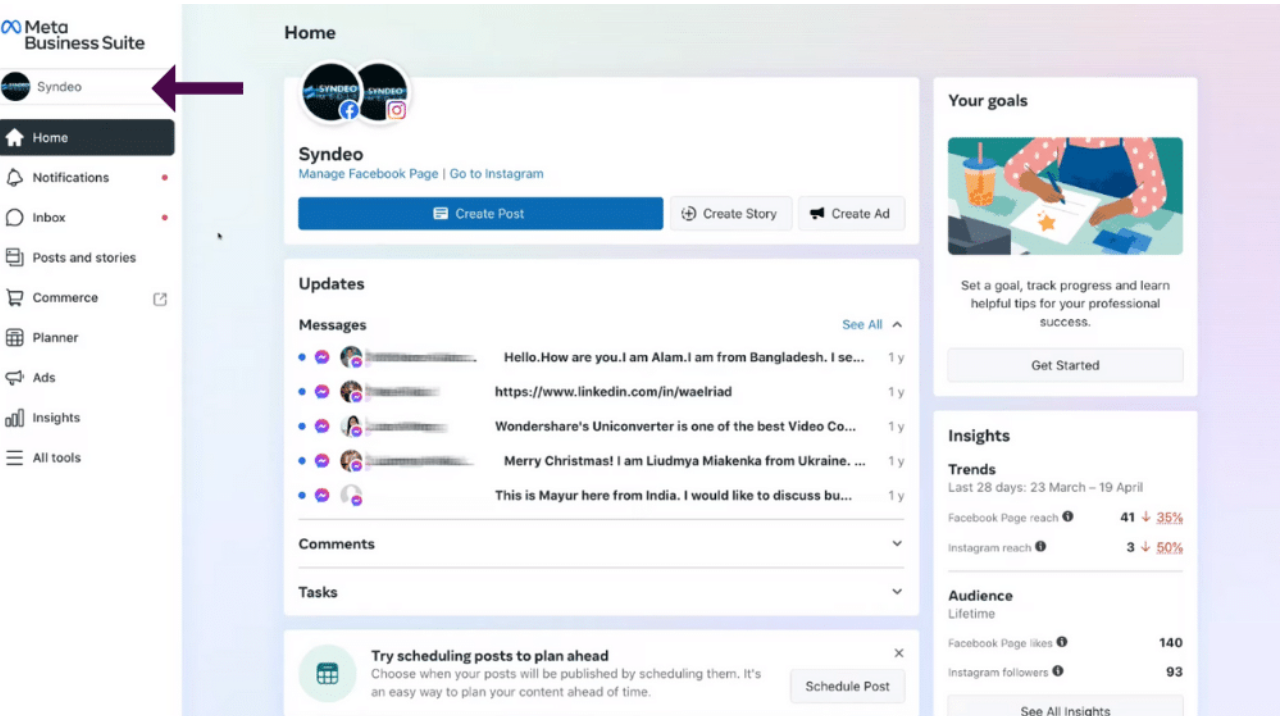This screenshot has width=1280, height=720.
Task: Click the All tools hamburger icon
Action: [15, 457]
